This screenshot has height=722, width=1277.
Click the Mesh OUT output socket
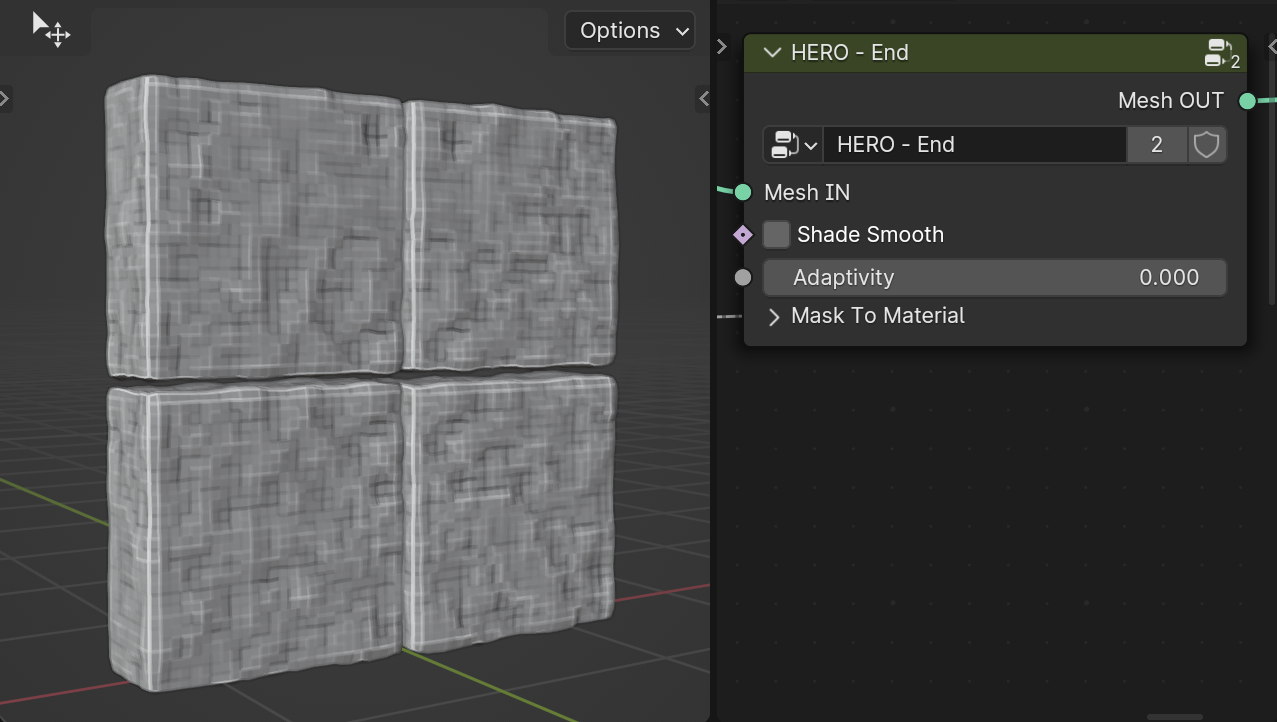pos(1247,101)
